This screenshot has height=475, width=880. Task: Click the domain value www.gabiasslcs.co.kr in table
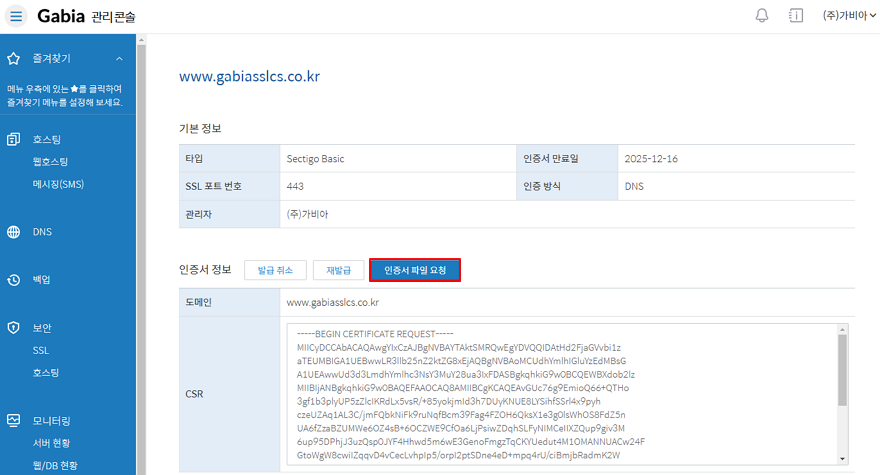333,303
